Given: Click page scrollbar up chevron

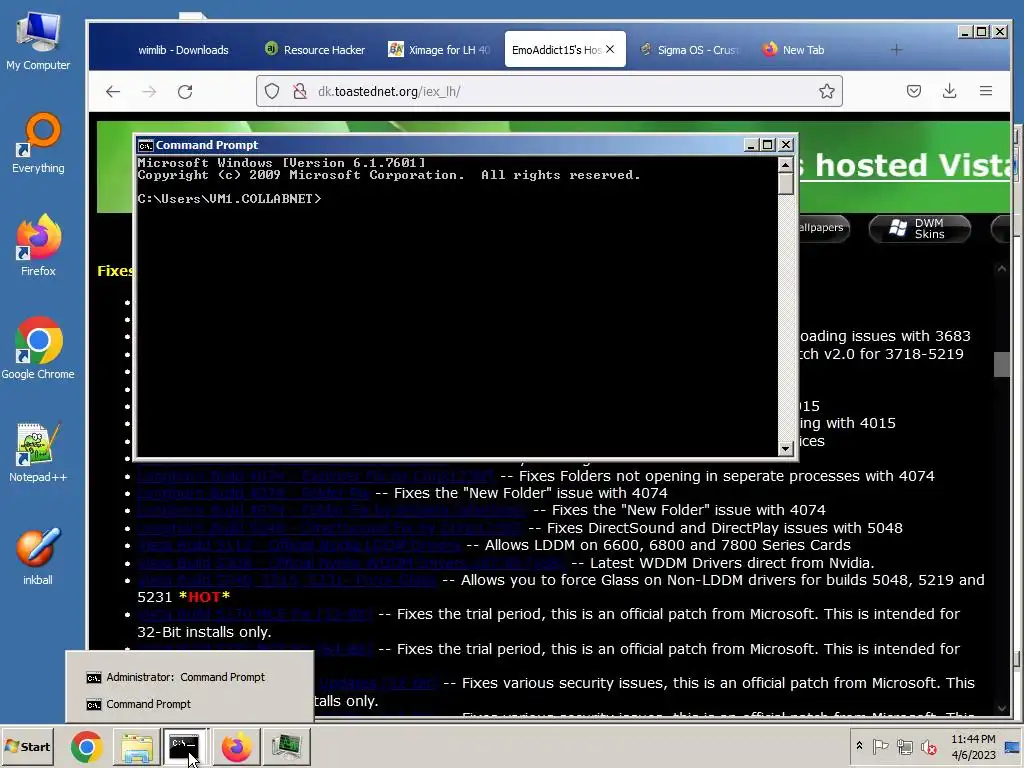Looking at the screenshot, I should pos(1002,268).
